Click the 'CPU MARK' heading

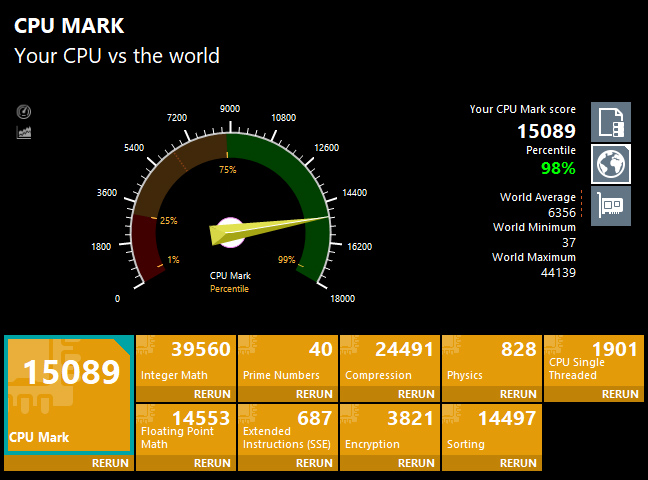click(x=69, y=26)
